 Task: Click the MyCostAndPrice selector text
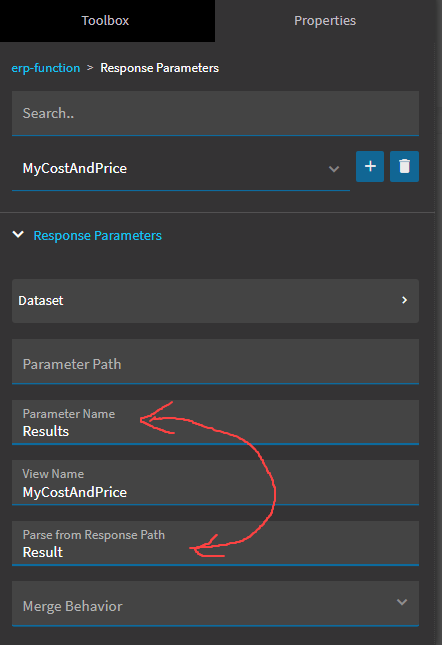point(75,168)
